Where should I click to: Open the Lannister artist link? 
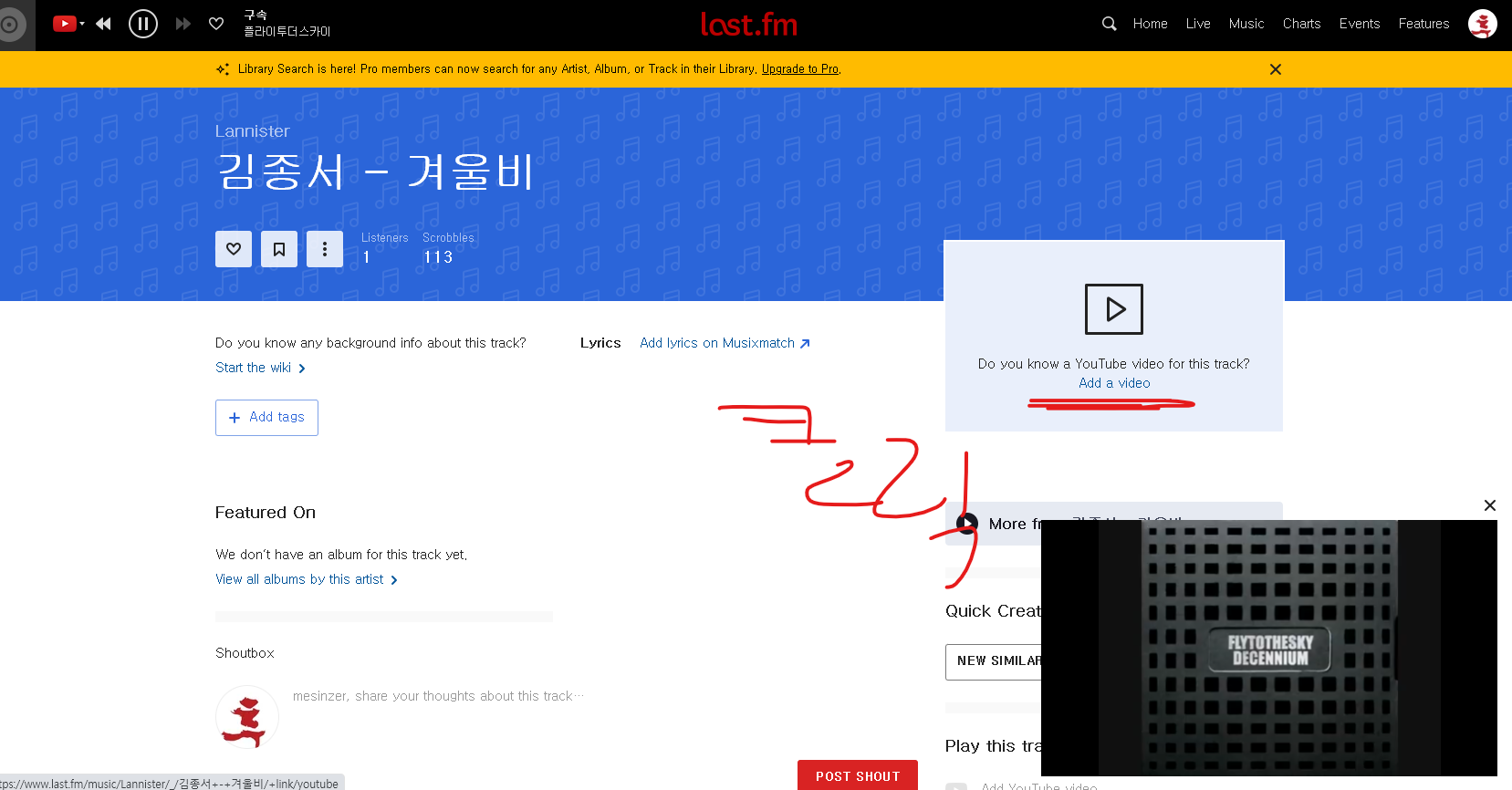(x=253, y=131)
